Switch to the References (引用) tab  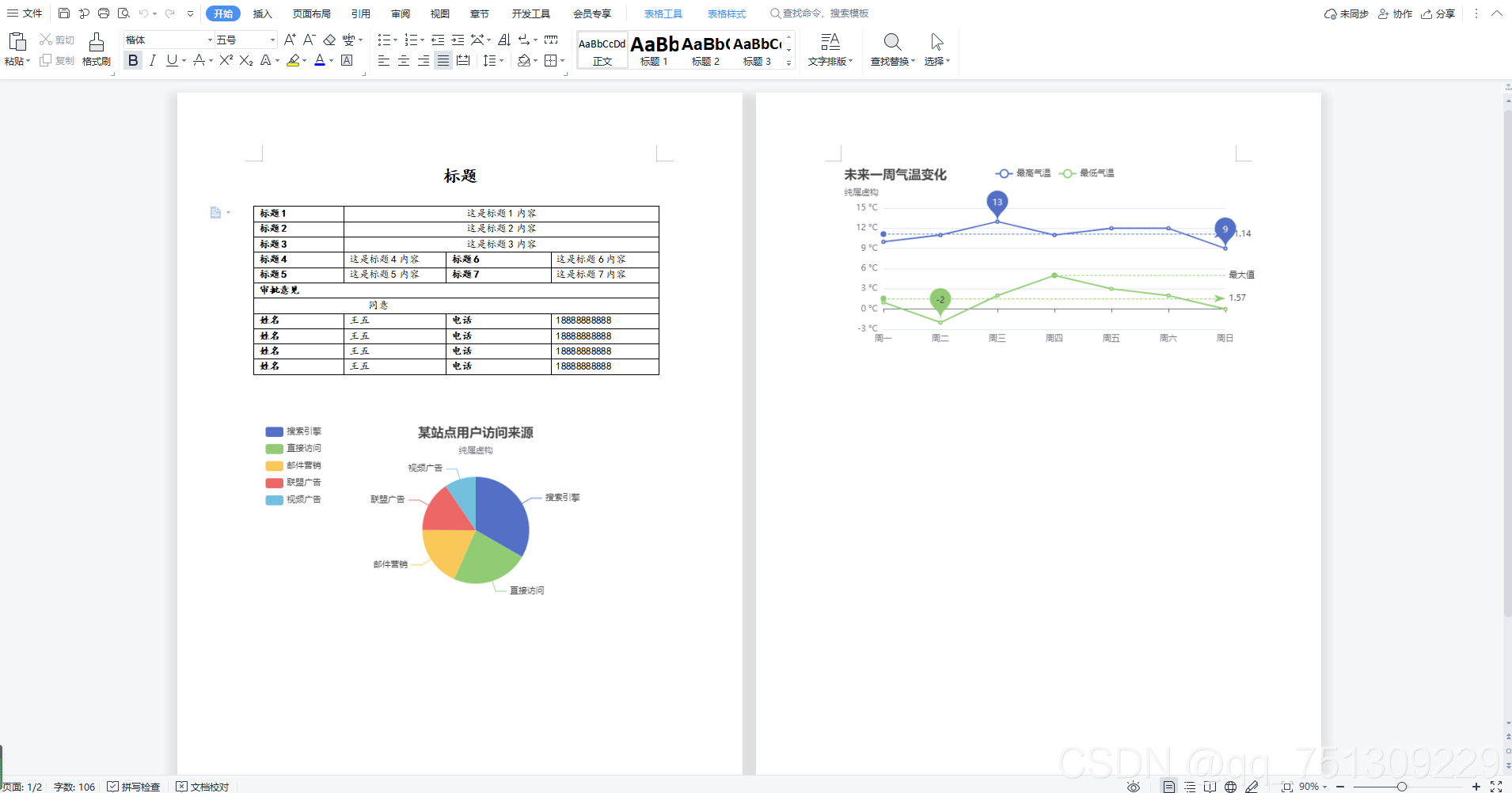pos(361,13)
